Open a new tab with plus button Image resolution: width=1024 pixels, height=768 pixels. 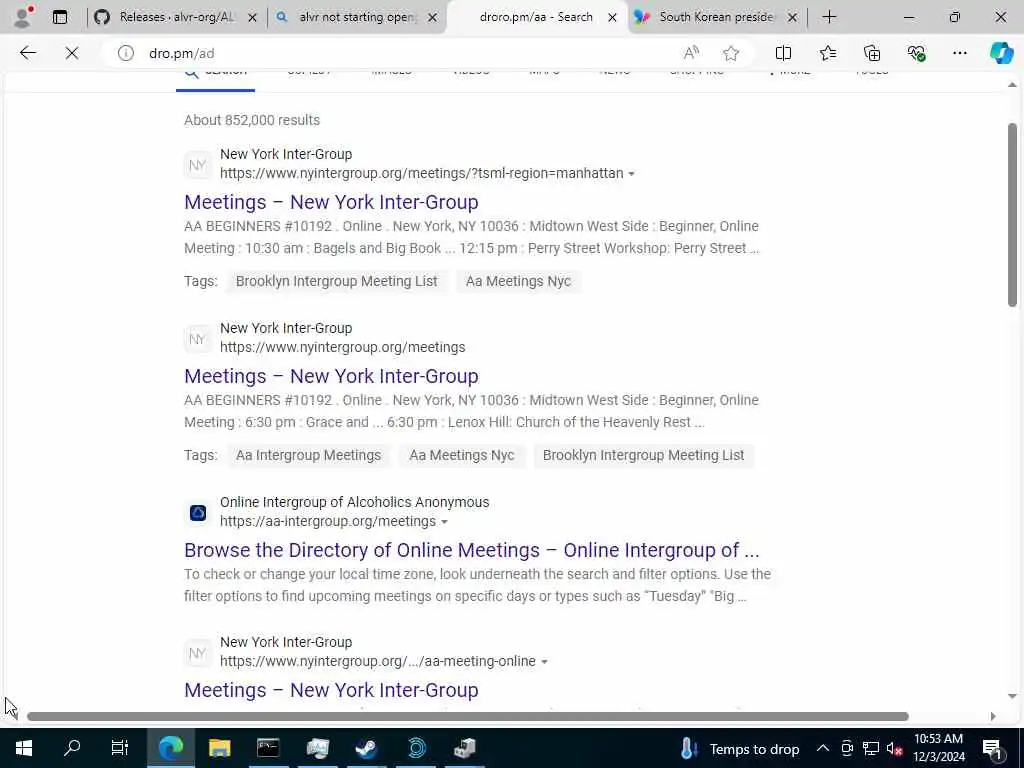click(x=829, y=17)
